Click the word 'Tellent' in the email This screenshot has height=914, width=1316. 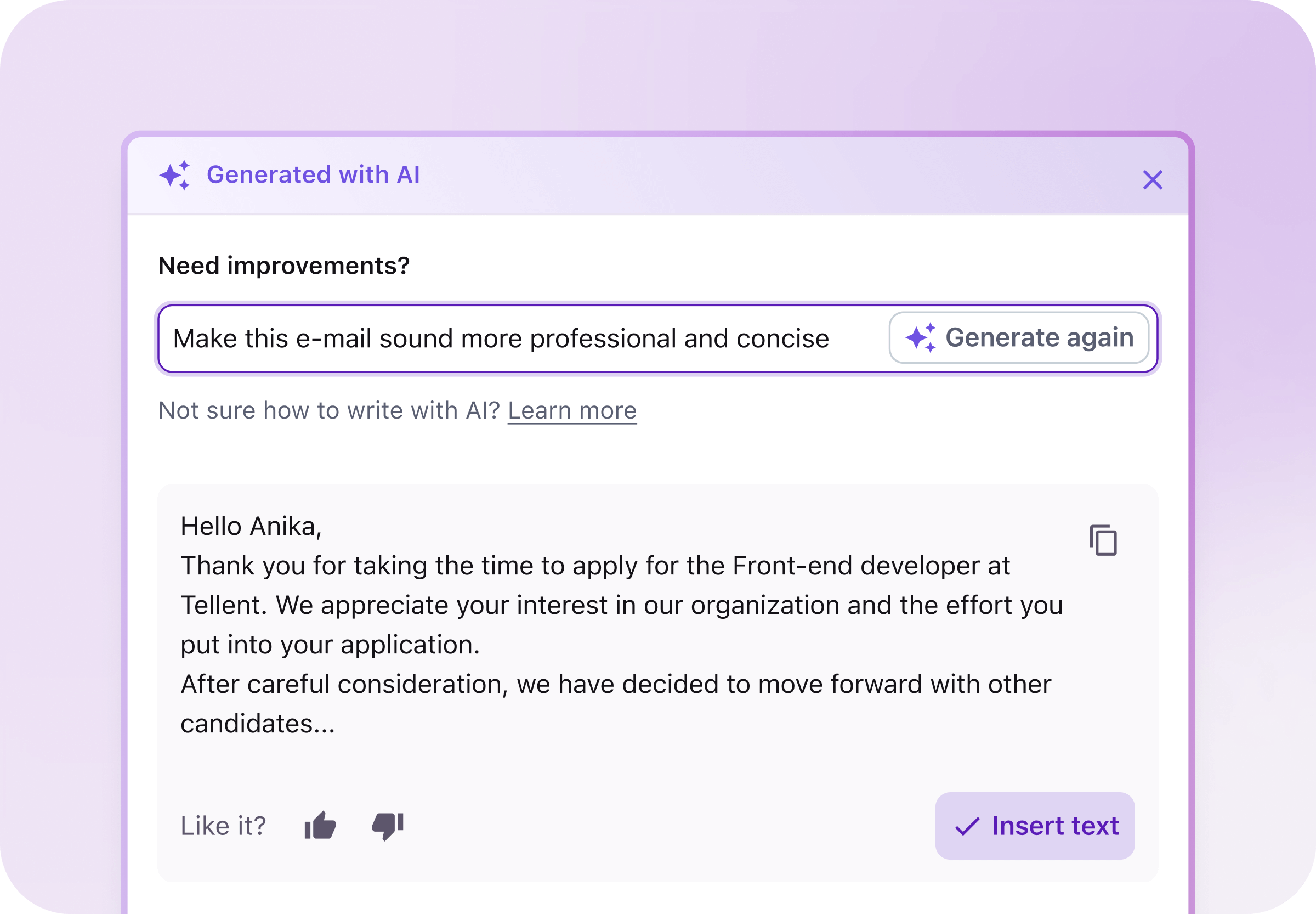pyautogui.click(x=223, y=605)
